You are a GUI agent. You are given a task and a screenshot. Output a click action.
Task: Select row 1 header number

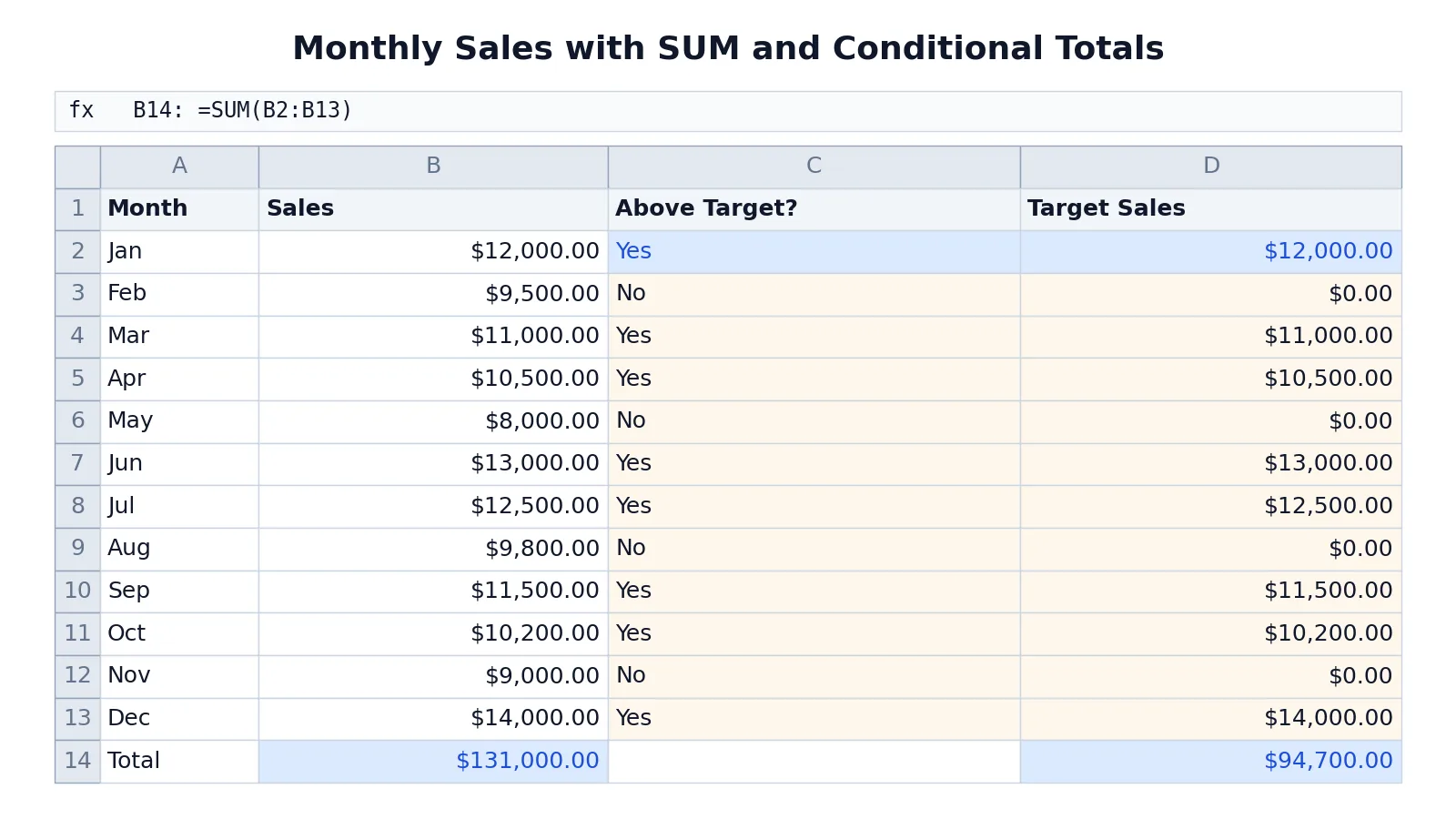pos(77,209)
